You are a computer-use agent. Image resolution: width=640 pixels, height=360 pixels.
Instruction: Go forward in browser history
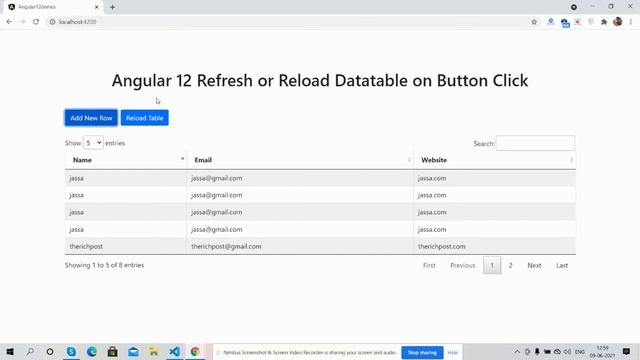[22, 22]
